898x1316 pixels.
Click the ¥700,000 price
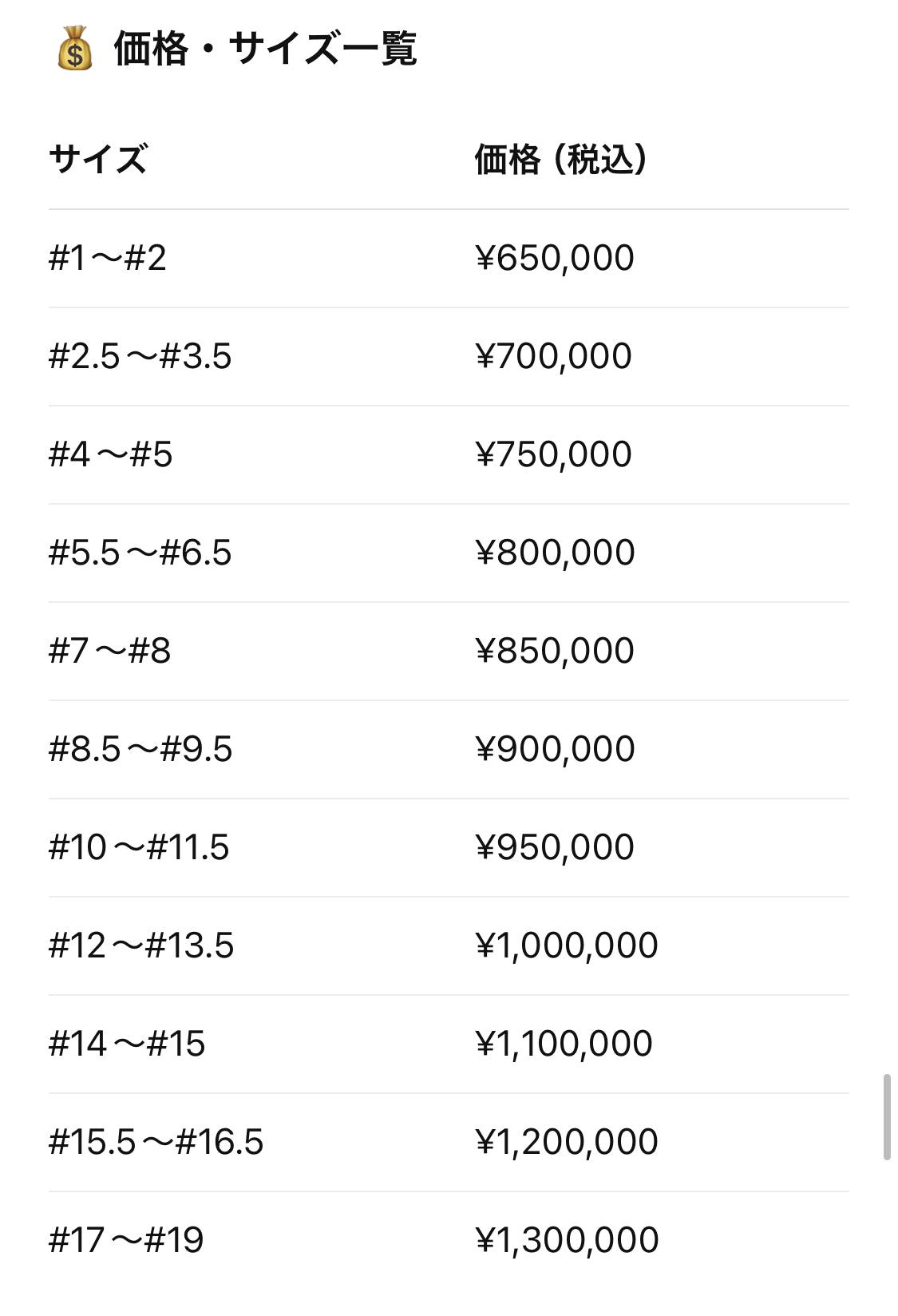pyautogui.click(x=553, y=356)
